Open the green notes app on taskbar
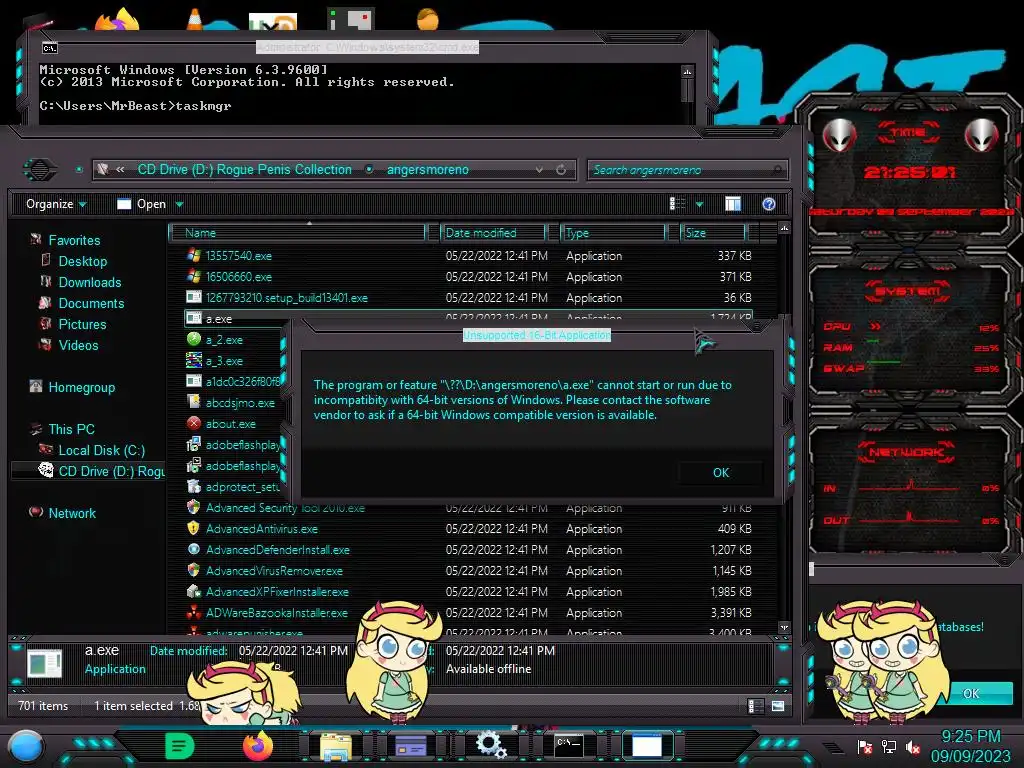Image resolution: width=1024 pixels, height=768 pixels. pos(180,746)
